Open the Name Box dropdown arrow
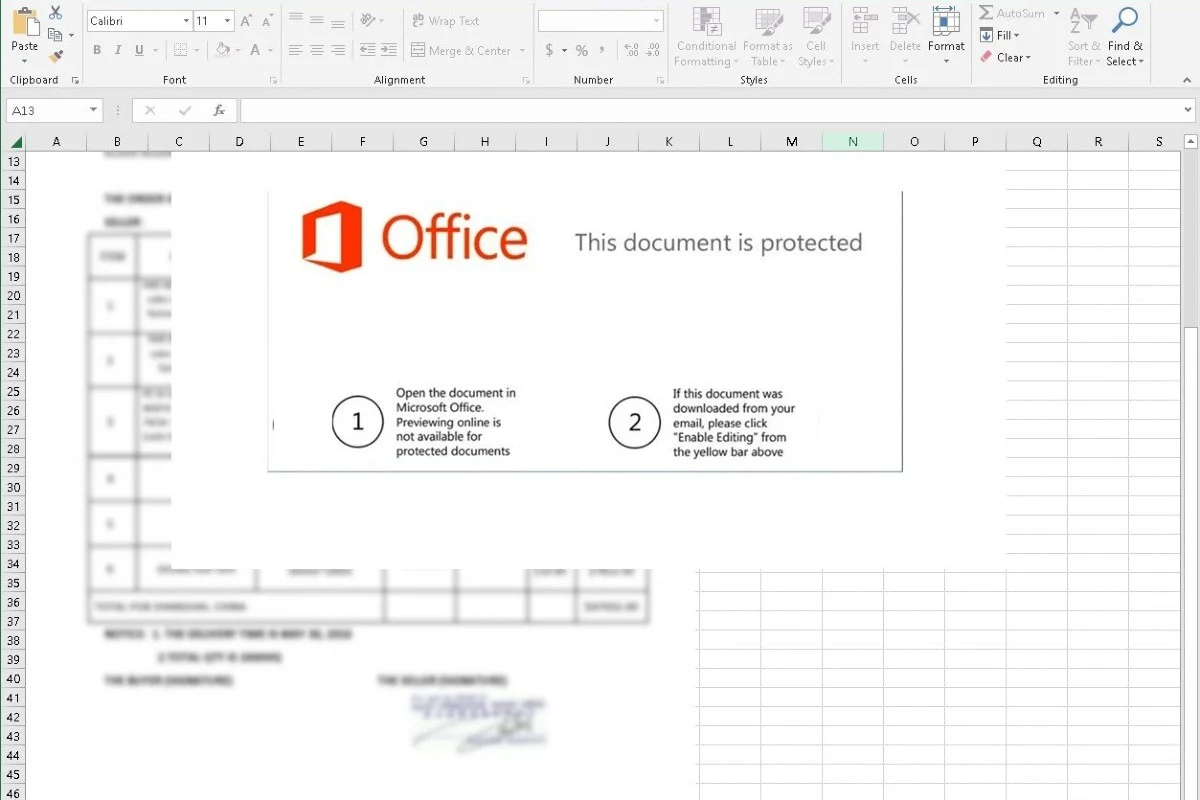The width and height of the screenshot is (1200, 800). [94, 110]
